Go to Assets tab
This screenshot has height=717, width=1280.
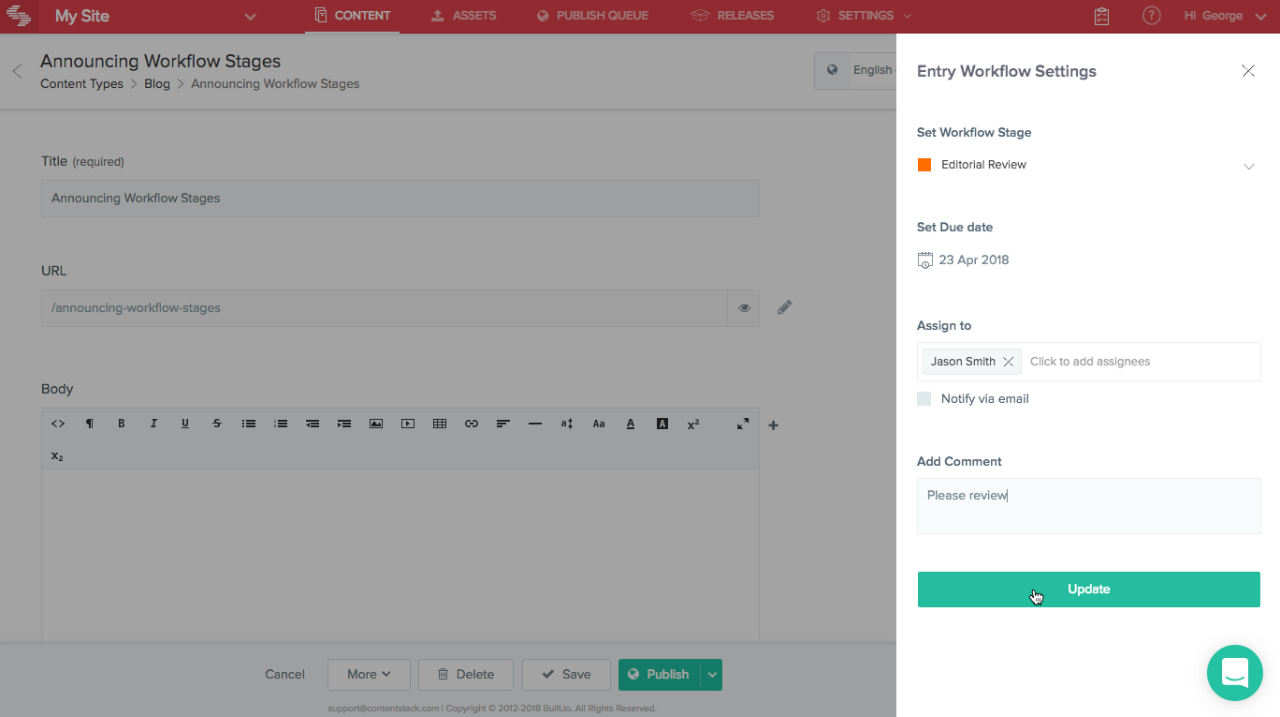[463, 16]
